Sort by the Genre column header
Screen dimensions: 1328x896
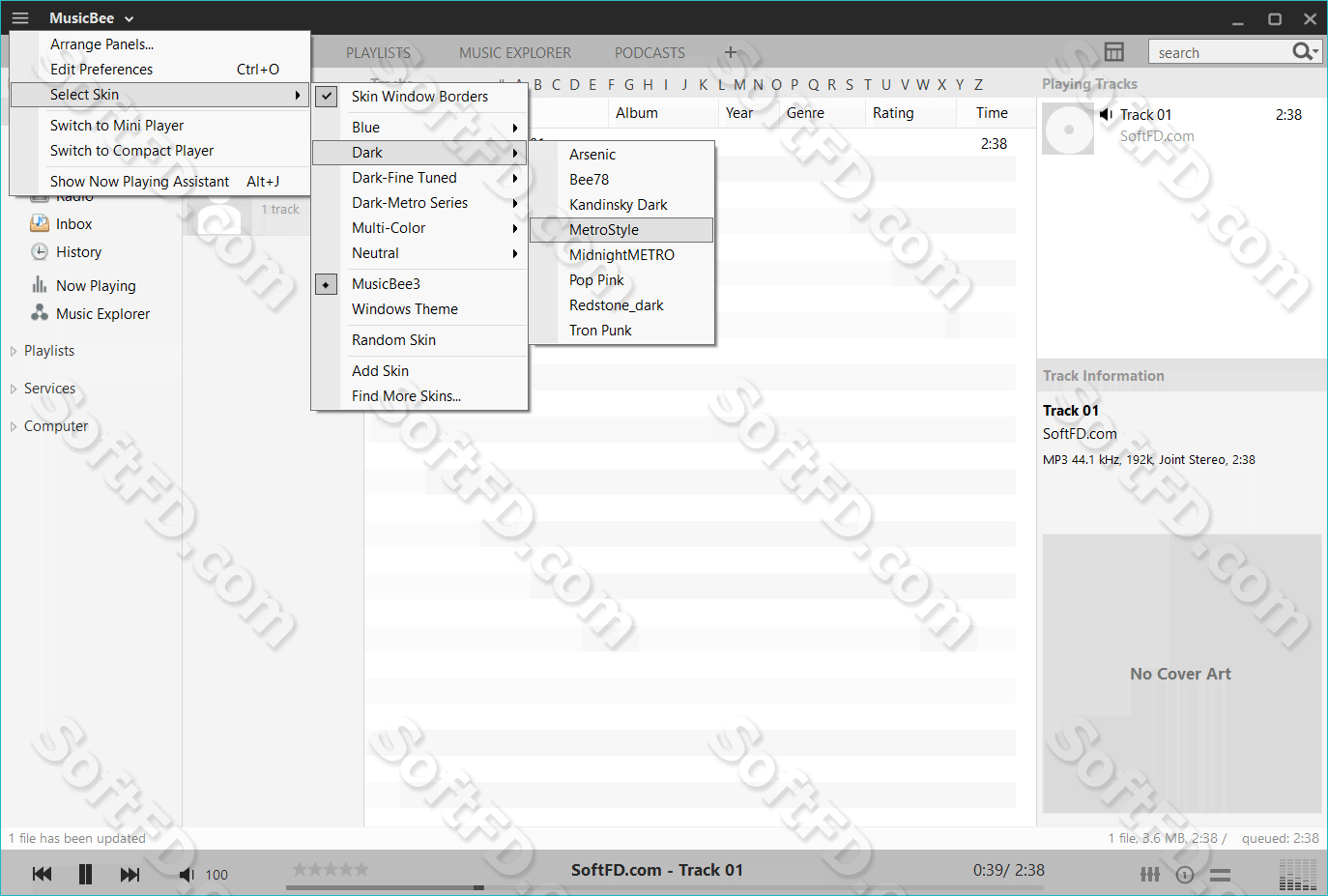pos(805,113)
